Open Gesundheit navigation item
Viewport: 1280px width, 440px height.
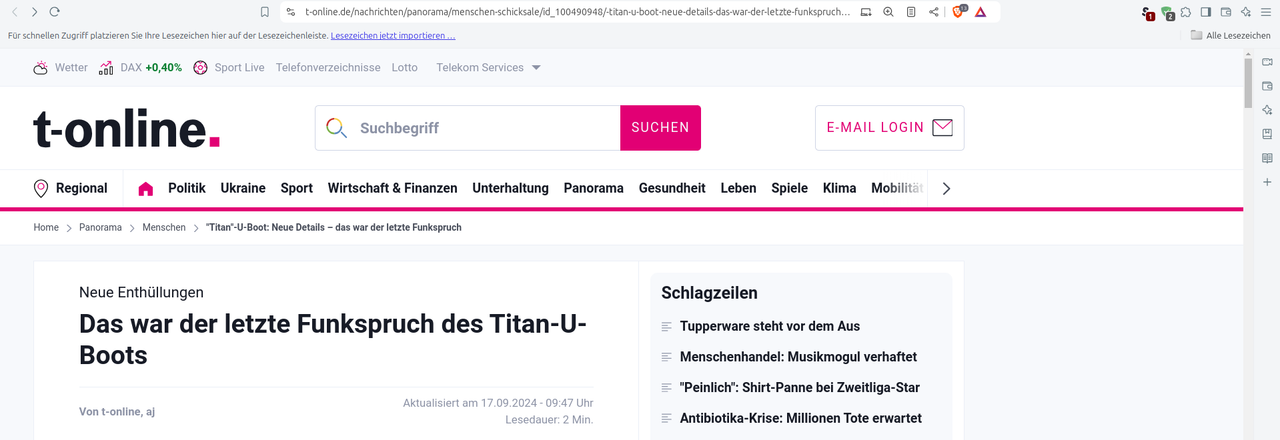click(x=672, y=188)
